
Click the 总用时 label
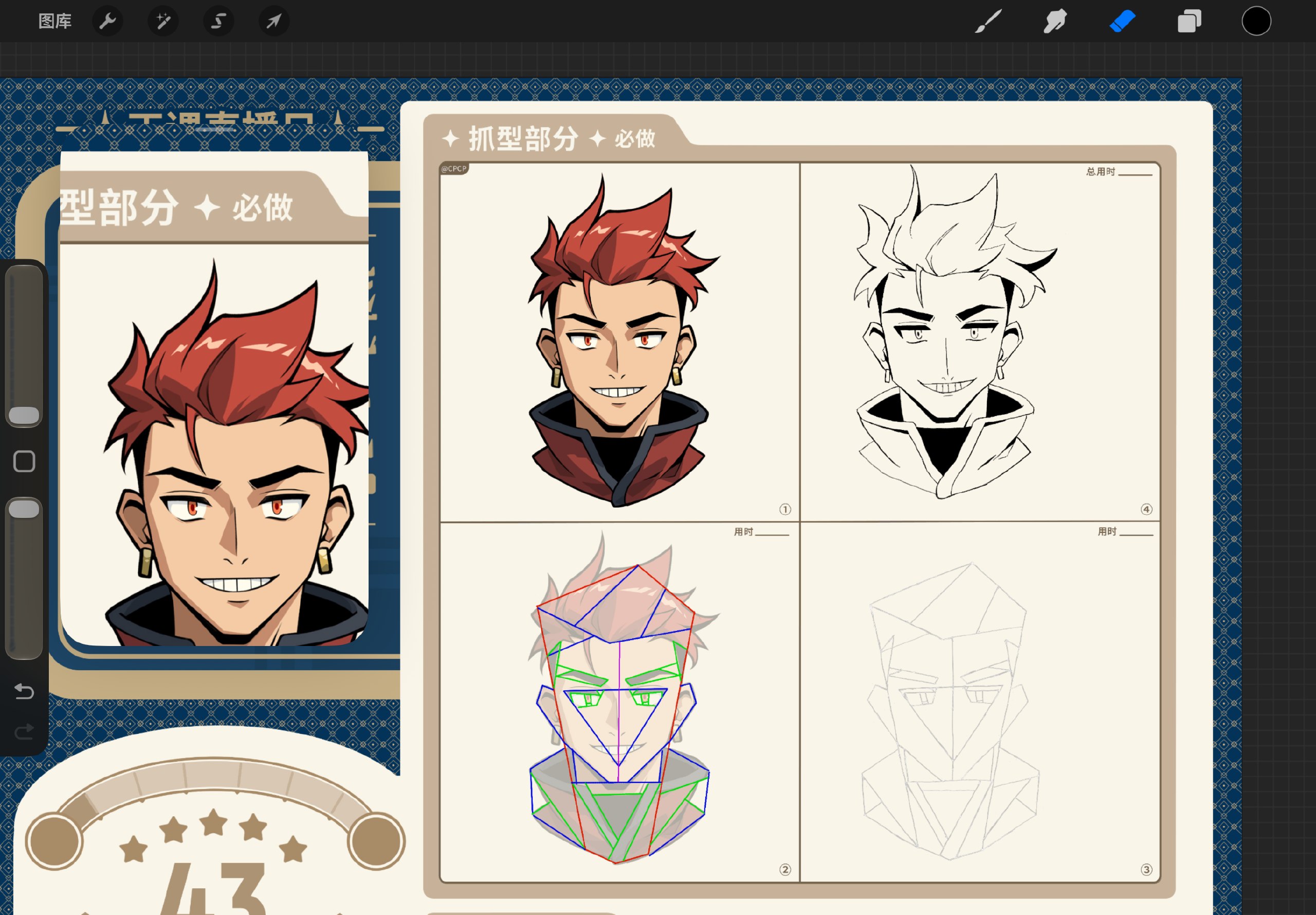[1101, 171]
